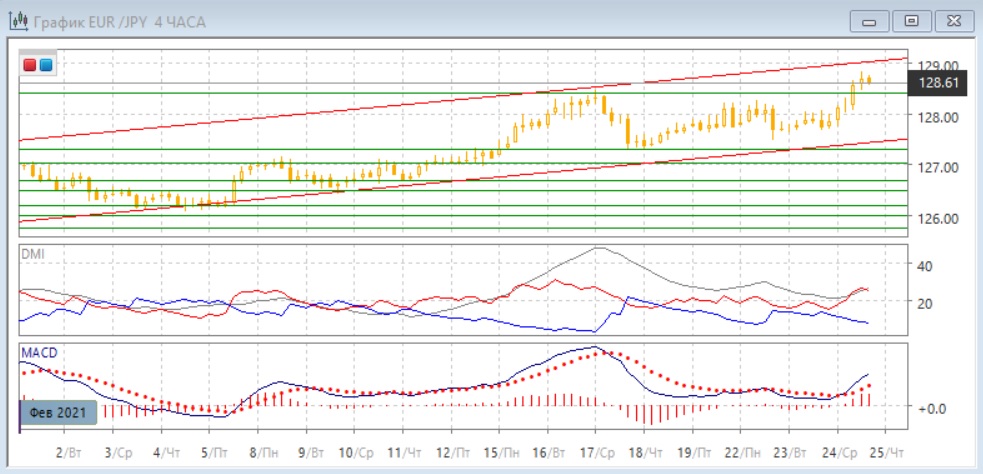Click the 126.00 price axis level
983x474 pixels.
(938, 219)
